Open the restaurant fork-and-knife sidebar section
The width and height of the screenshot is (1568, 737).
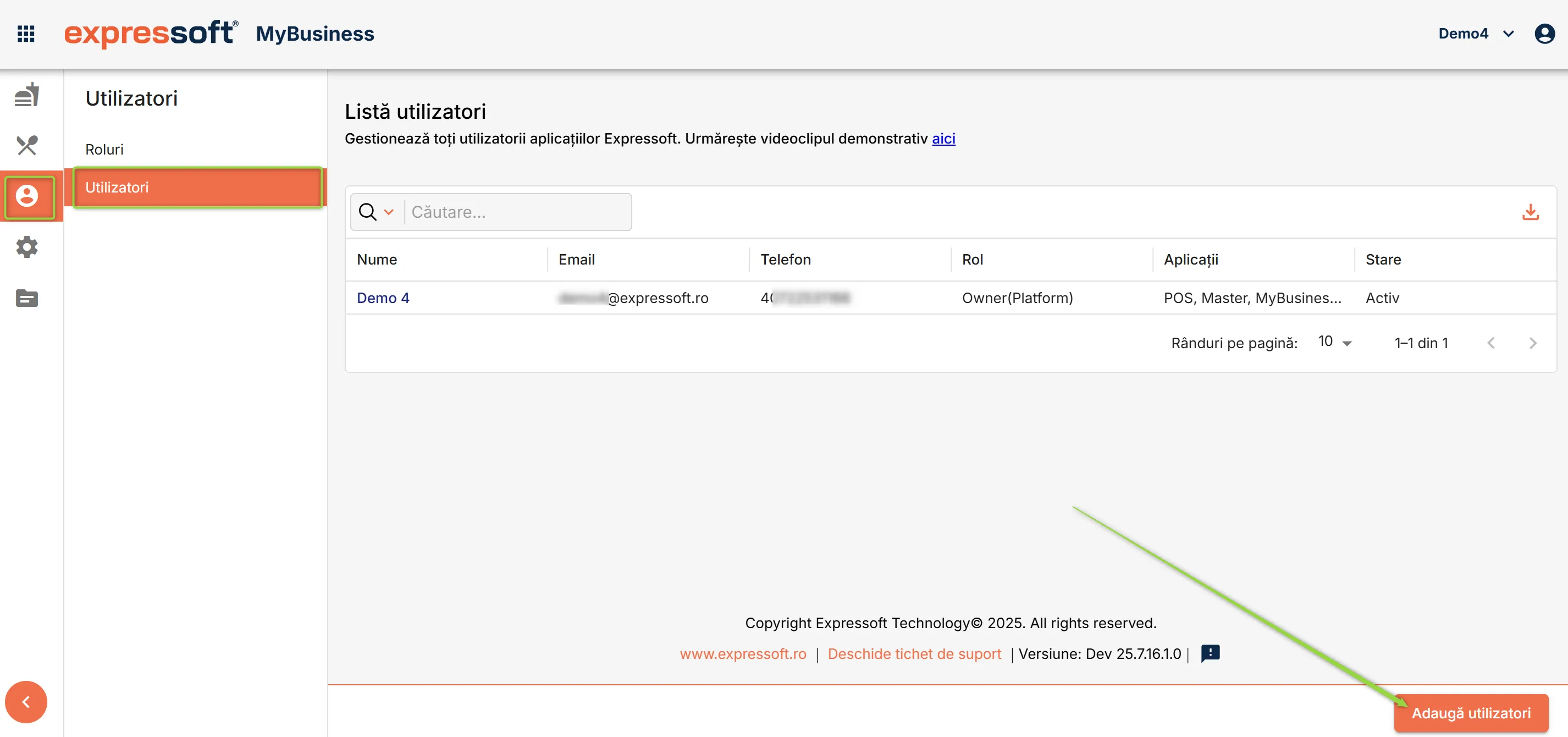(27, 145)
